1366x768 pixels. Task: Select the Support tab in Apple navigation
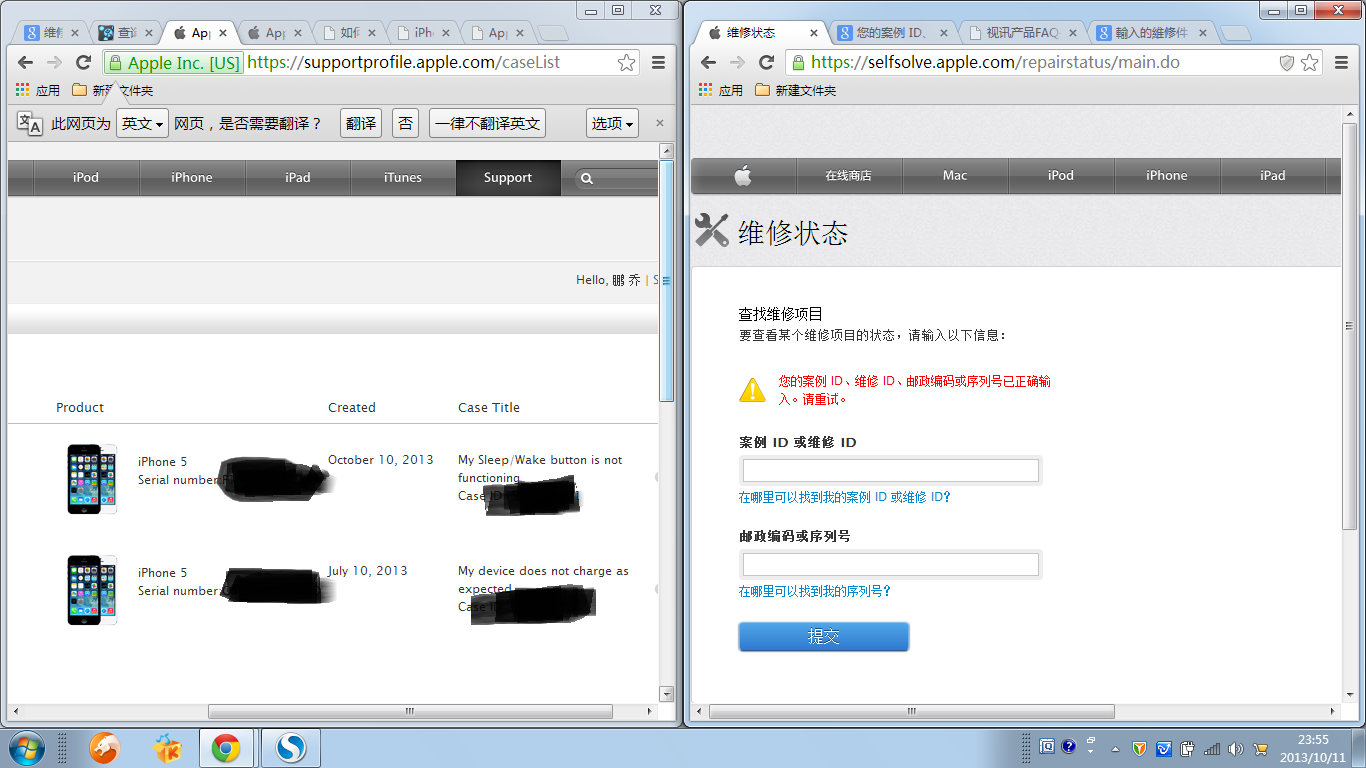[x=507, y=178]
